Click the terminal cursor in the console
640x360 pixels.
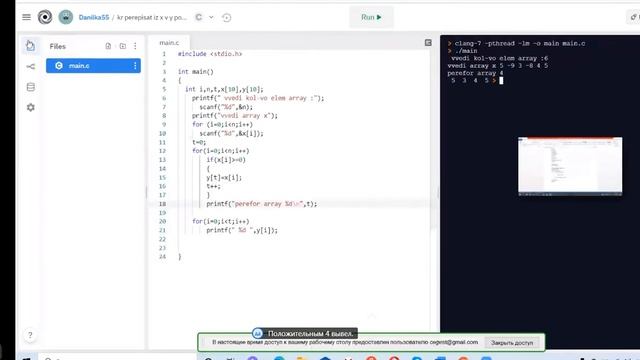click(x=501, y=81)
